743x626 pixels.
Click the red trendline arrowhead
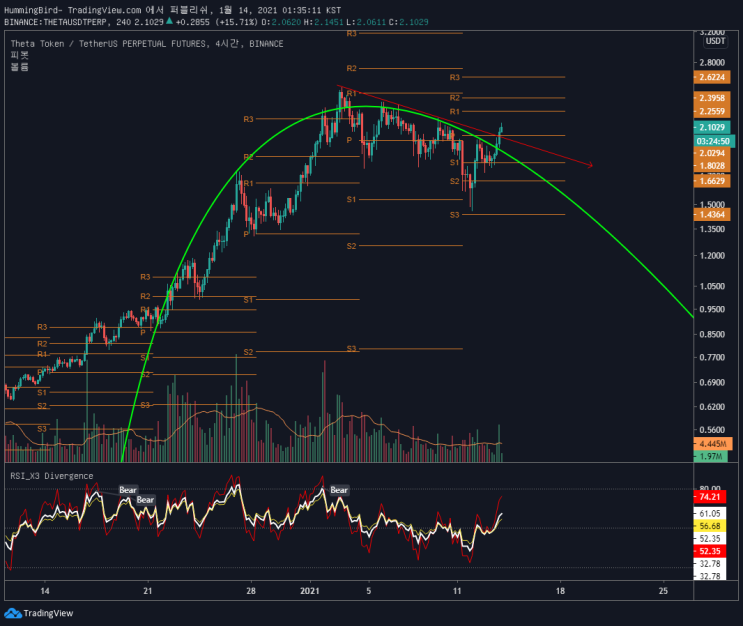point(590,165)
